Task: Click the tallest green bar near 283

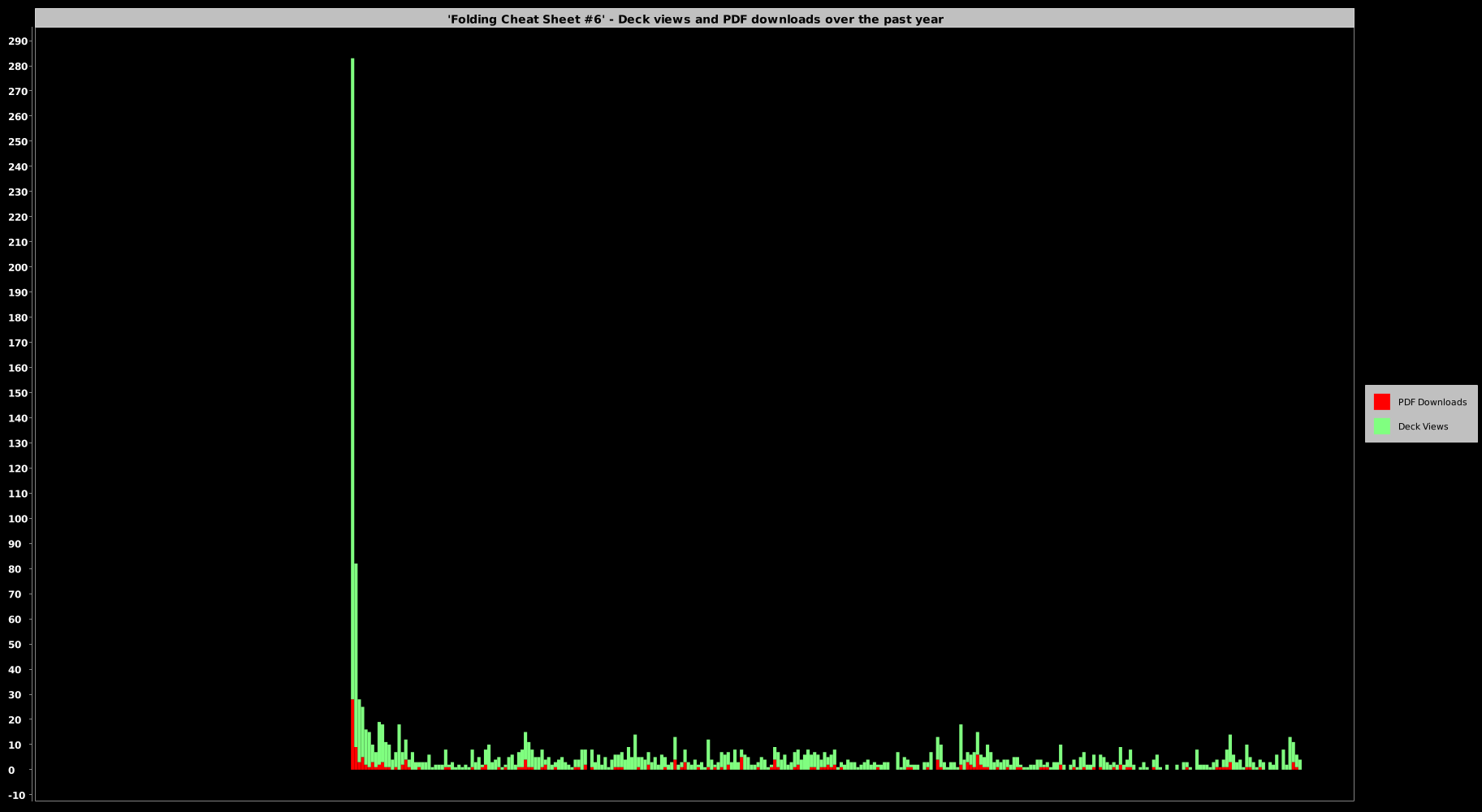Action: point(352,378)
